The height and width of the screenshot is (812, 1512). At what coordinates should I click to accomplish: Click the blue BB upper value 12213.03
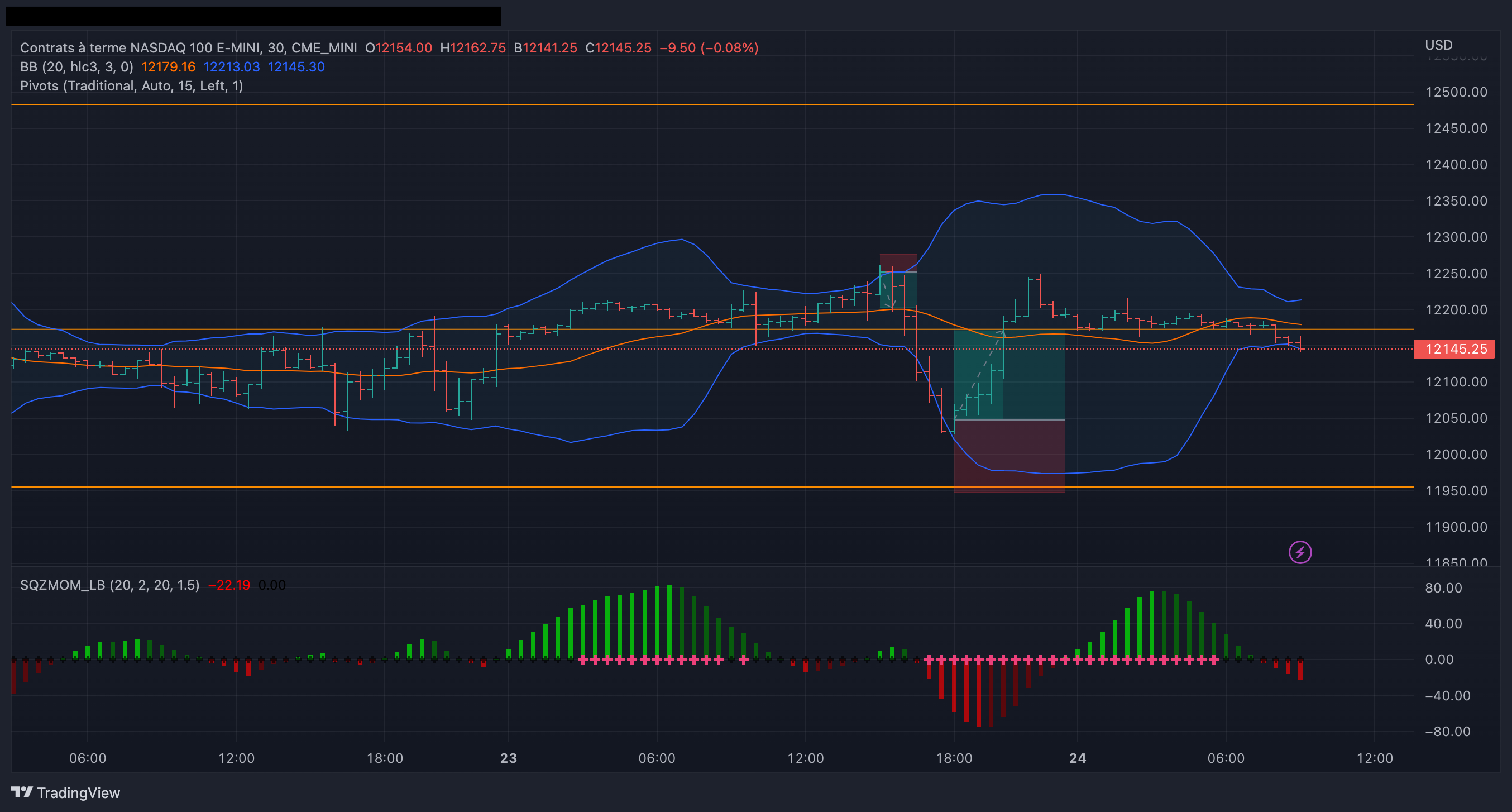(x=231, y=67)
